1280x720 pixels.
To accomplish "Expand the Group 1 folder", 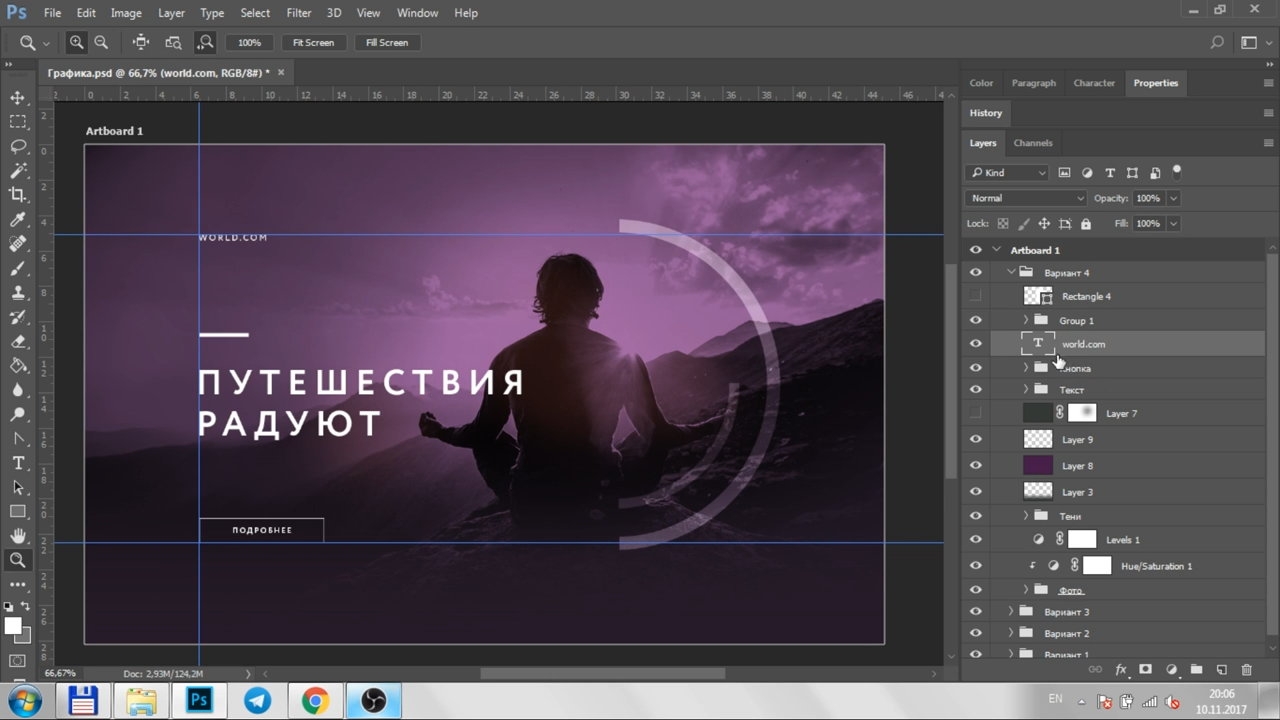I will 1025,320.
